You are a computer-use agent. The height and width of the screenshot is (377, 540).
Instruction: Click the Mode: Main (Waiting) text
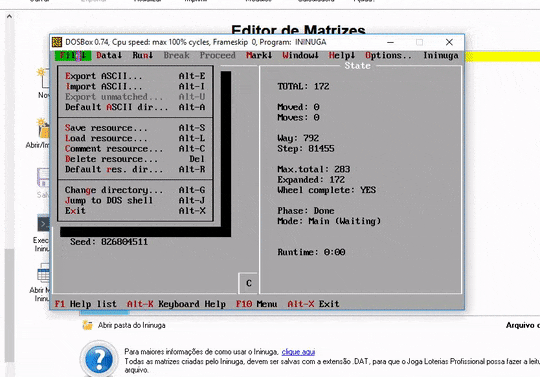(x=329, y=221)
